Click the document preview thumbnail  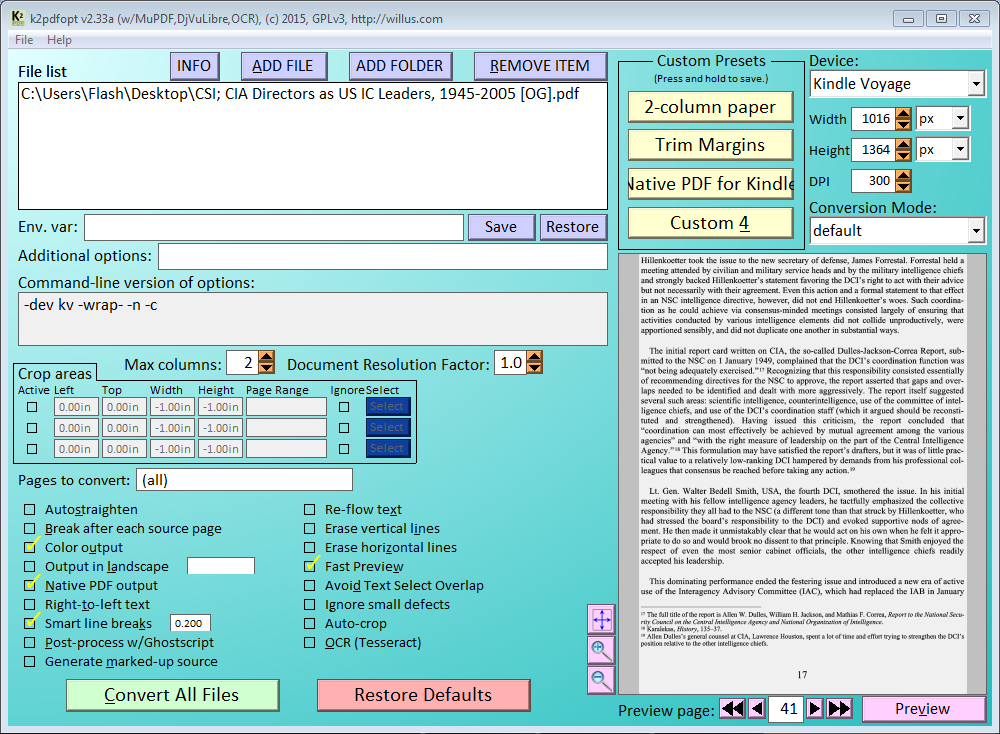pos(802,474)
